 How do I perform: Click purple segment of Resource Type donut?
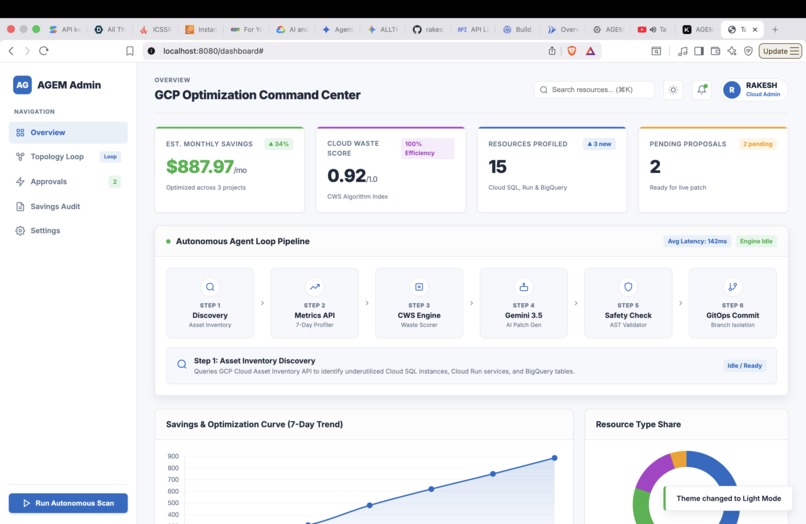point(652,472)
